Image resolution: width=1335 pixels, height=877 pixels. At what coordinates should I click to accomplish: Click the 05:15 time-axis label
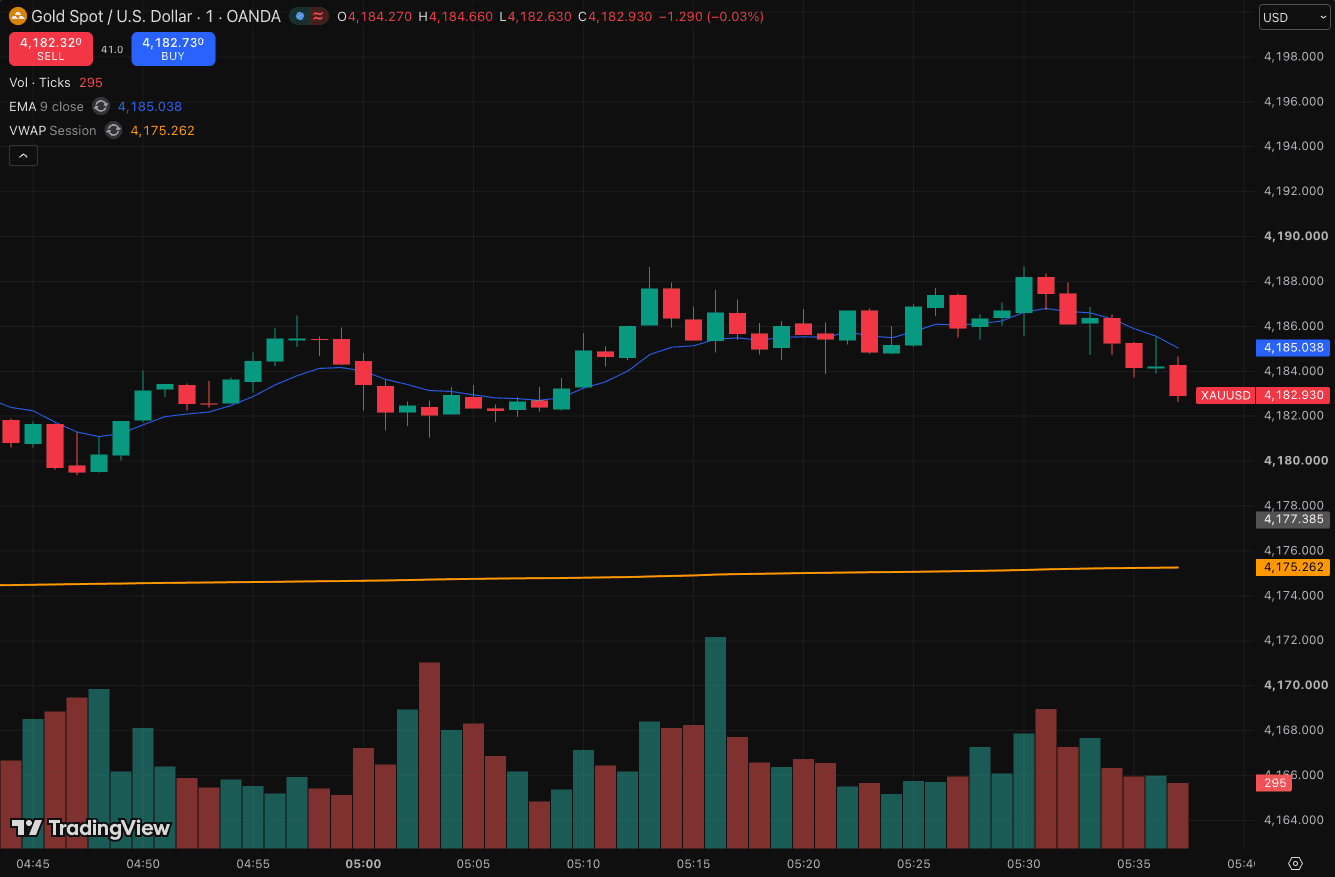pos(693,863)
